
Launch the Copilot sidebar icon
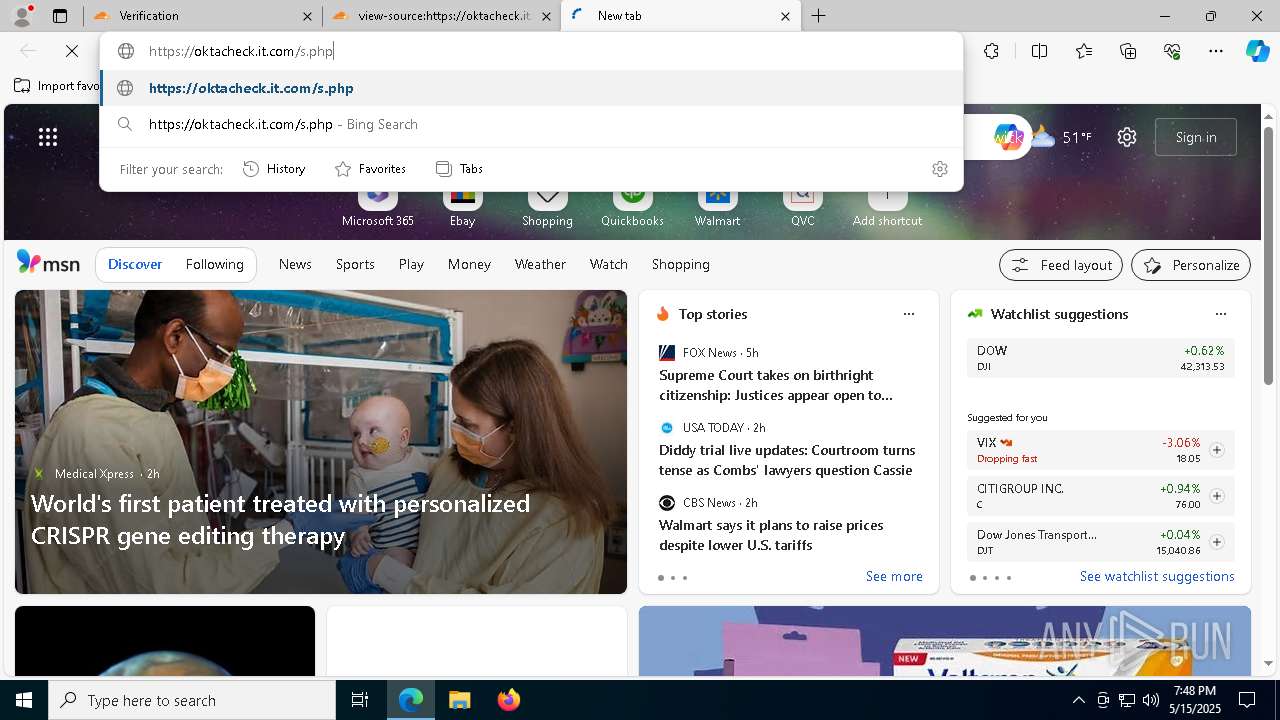[1257, 51]
